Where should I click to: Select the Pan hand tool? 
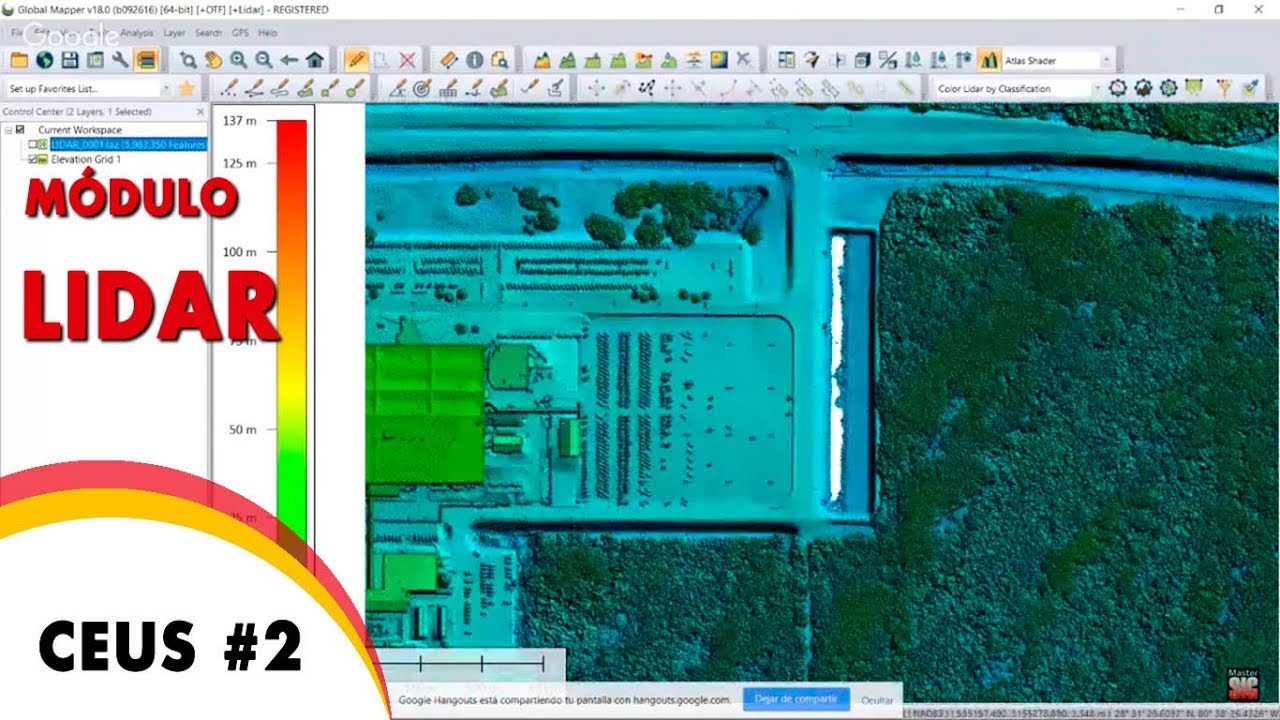pos(213,60)
